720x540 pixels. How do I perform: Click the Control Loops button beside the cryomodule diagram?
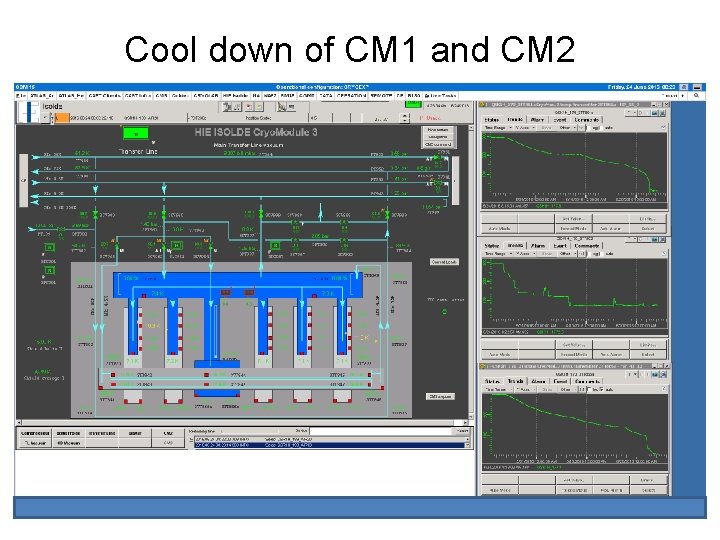point(444,262)
